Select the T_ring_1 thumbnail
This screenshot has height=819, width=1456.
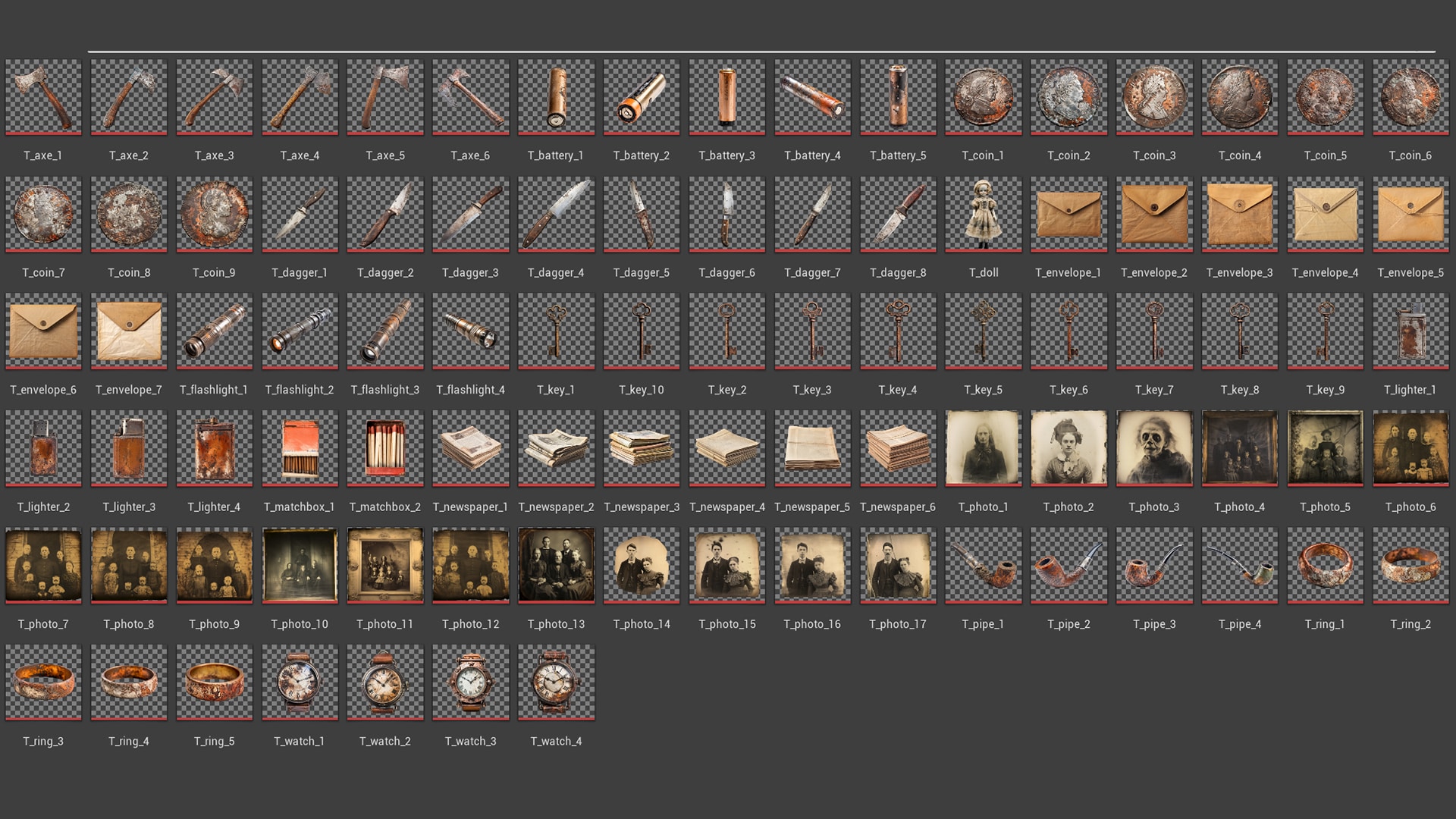coord(1325,566)
